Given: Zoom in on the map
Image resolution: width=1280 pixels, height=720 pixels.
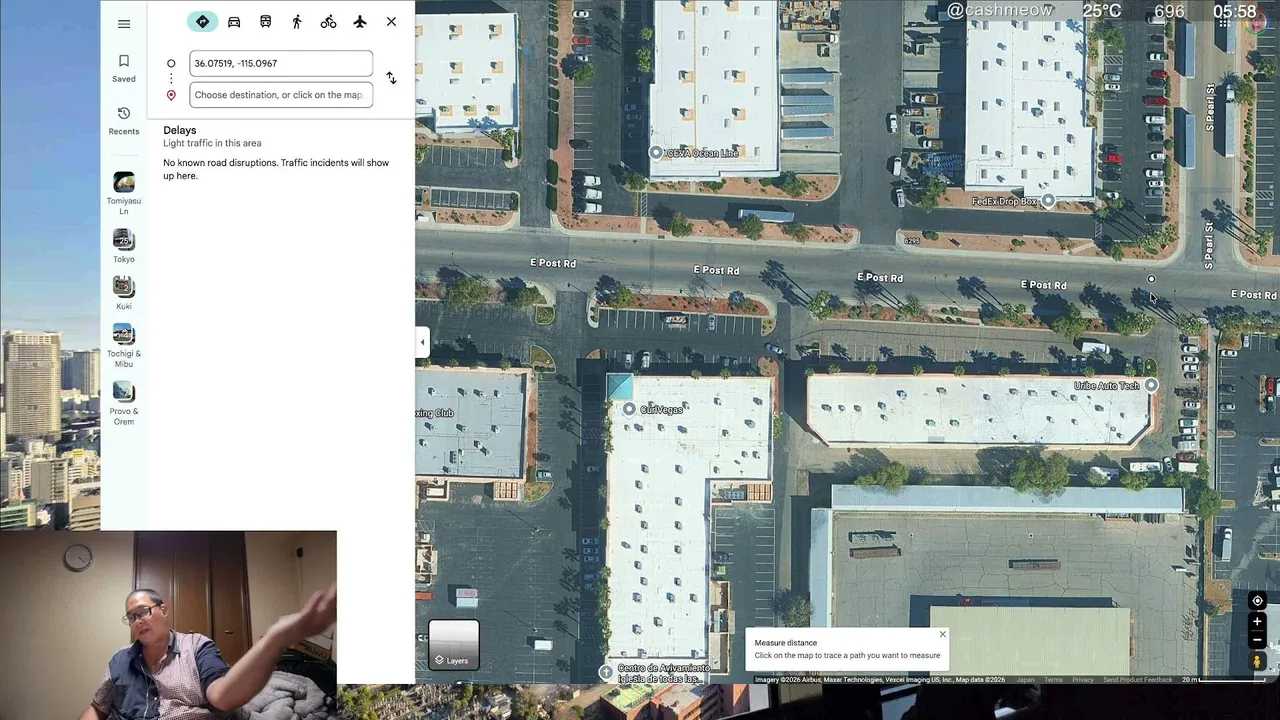Looking at the screenshot, I should 1258,622.
